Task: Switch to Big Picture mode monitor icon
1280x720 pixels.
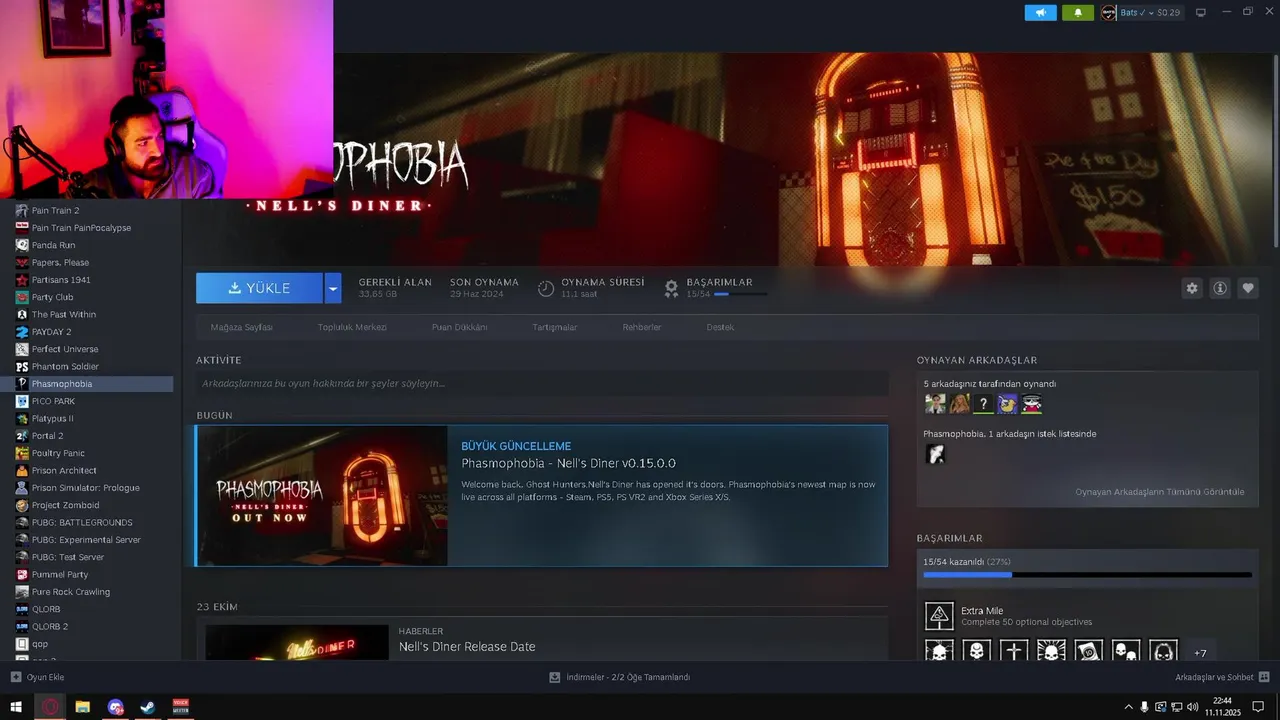Action: click(1201, 13)
